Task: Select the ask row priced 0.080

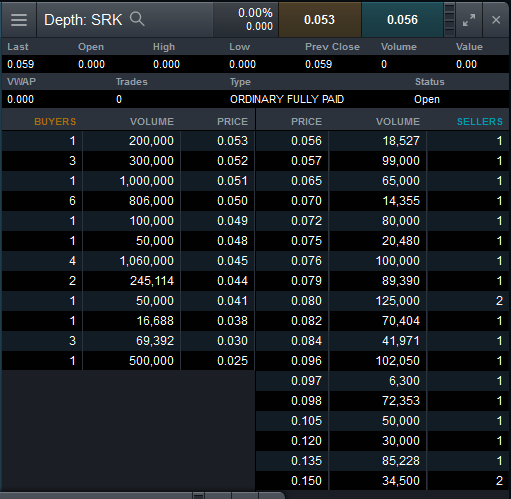Action: coord(382,301)
